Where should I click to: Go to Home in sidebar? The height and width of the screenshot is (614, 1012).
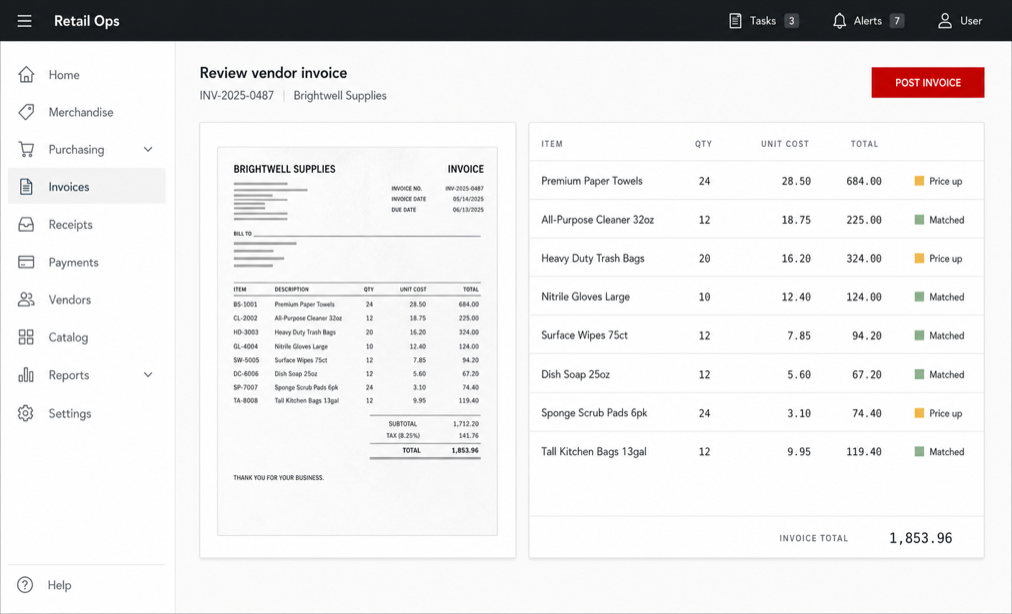(86, 75)
